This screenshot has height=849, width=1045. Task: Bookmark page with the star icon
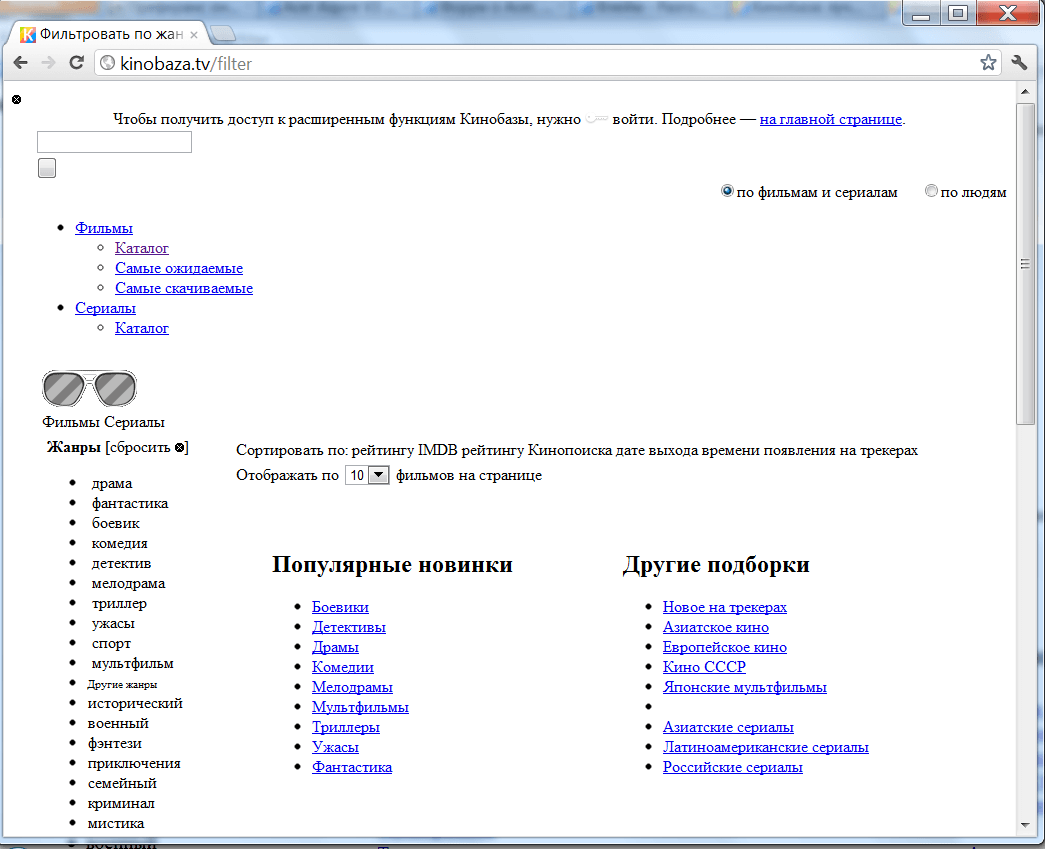(x=988, y=63)
